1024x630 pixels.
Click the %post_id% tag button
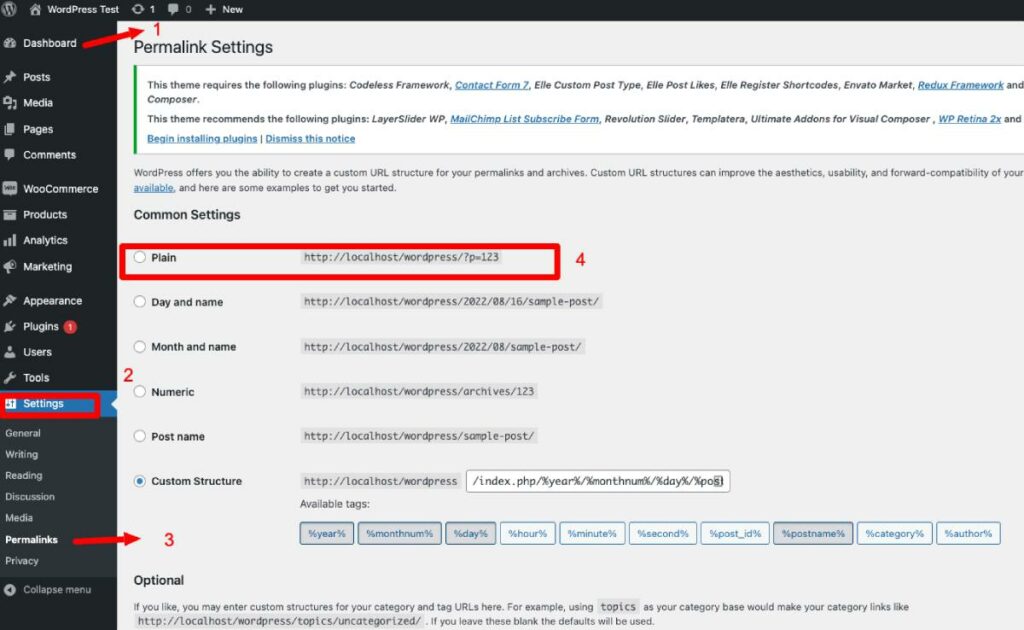pyautogui.click(x=735, y=533)
